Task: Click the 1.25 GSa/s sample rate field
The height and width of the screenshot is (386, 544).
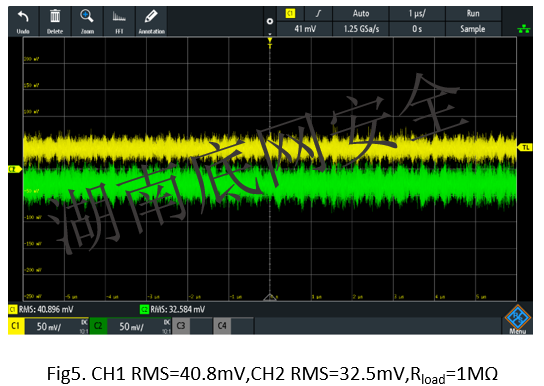Action: [x=360, y=29]
